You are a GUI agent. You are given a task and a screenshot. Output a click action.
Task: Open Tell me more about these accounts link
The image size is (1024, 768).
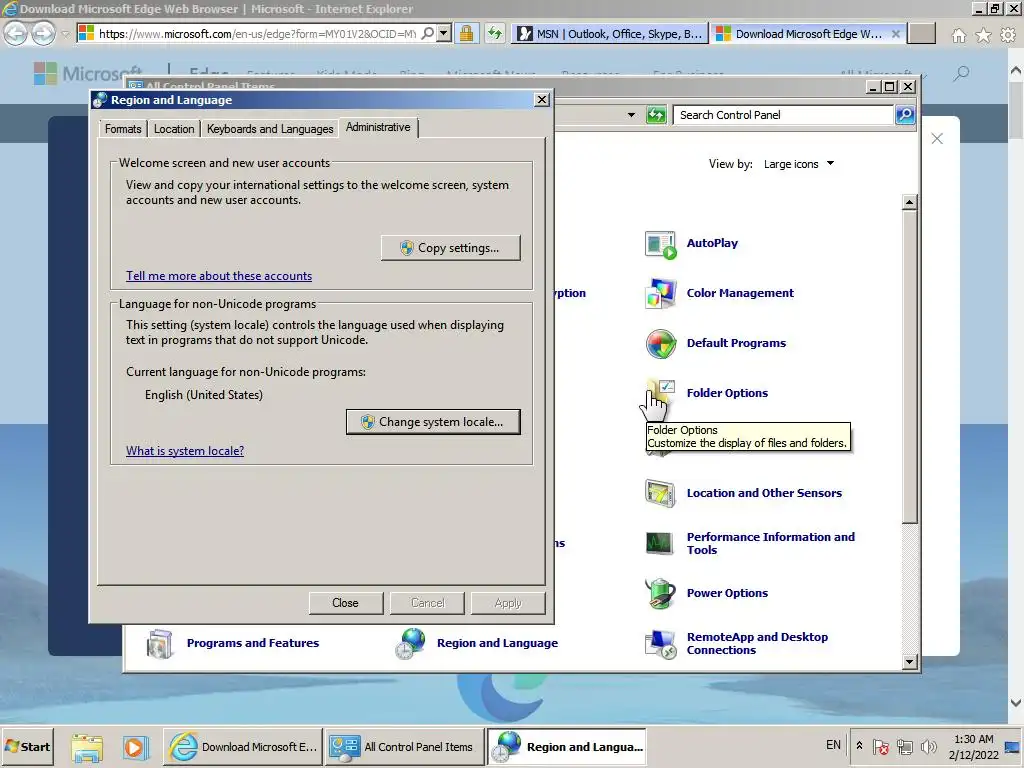pyautogui.click(x=219, y=276)
